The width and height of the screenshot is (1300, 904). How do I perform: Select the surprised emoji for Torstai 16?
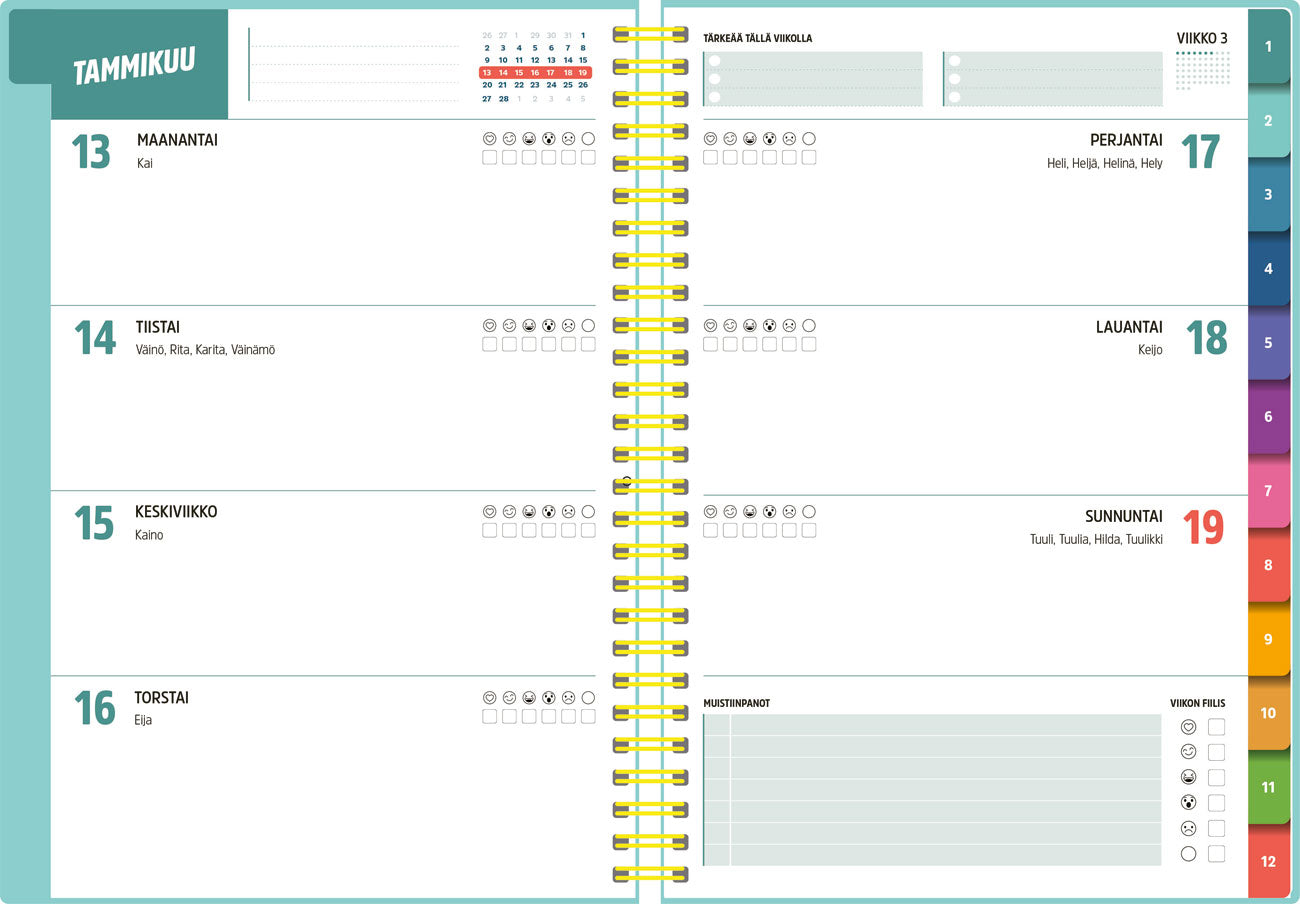tap(549, 697)
